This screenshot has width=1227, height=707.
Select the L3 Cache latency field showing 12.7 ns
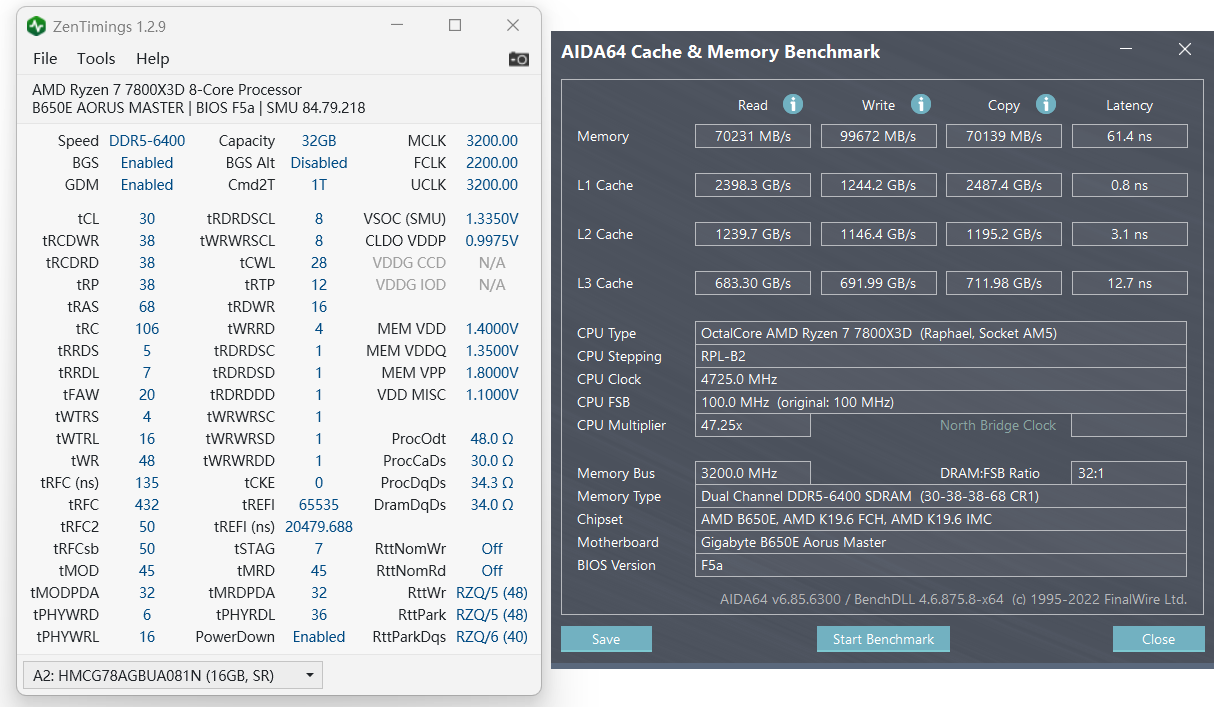click(1129, 283)
